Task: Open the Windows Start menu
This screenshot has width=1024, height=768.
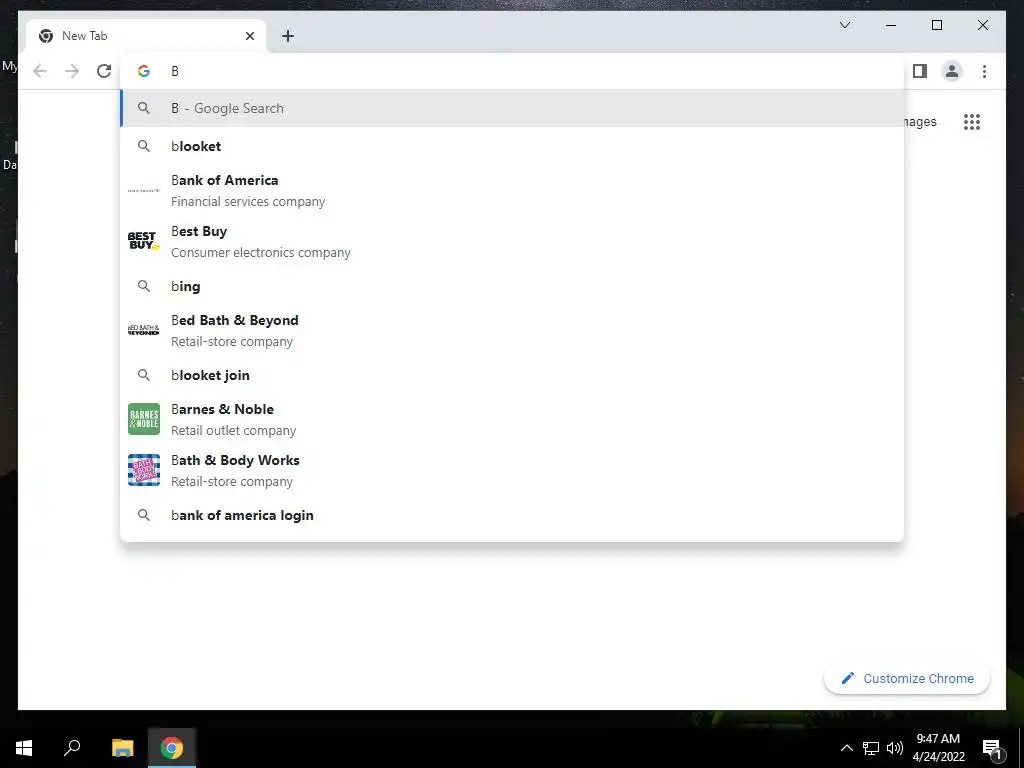Action: pos(24,748)
